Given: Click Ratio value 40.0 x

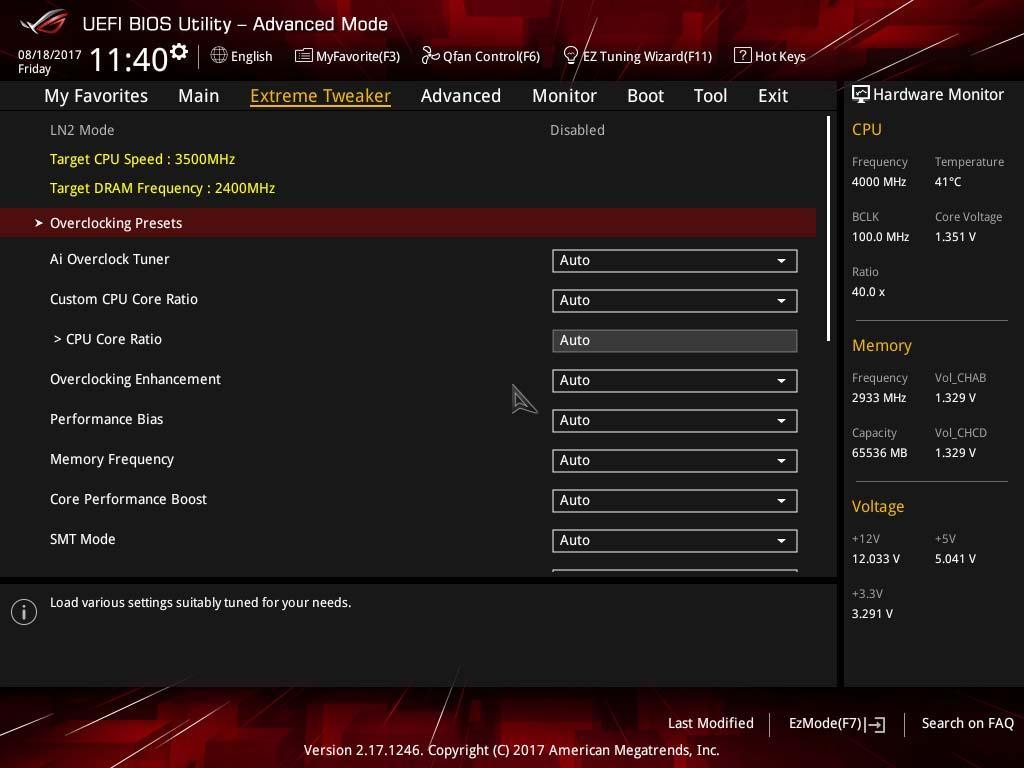Looking at the screenshot, I should pos(869,292).
